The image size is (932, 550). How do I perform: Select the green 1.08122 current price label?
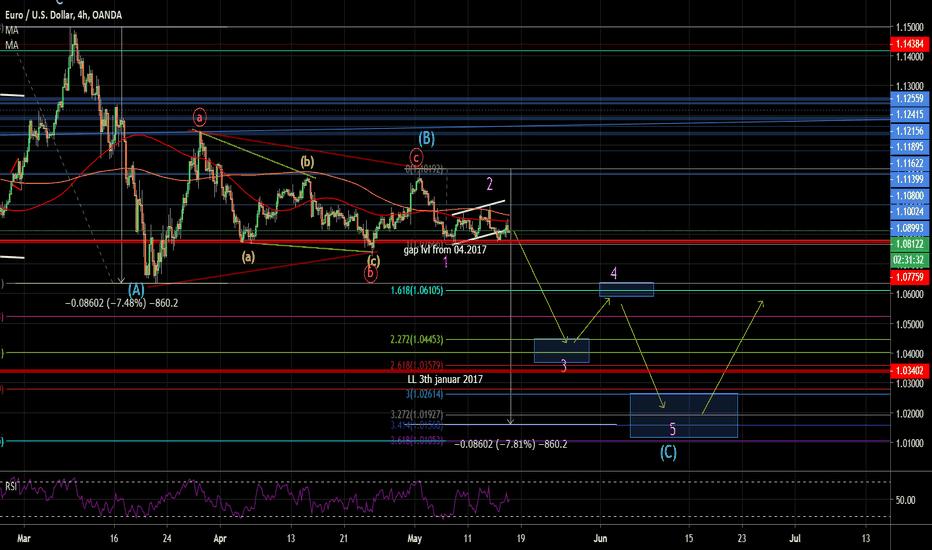(909, 244)
